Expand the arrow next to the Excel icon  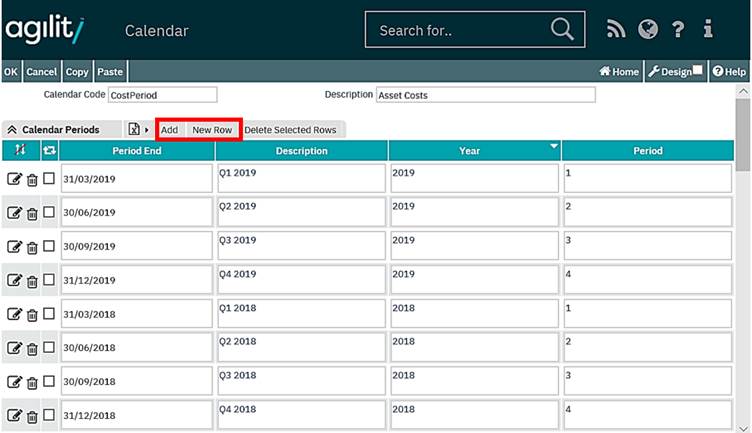(x=147, y=130)
